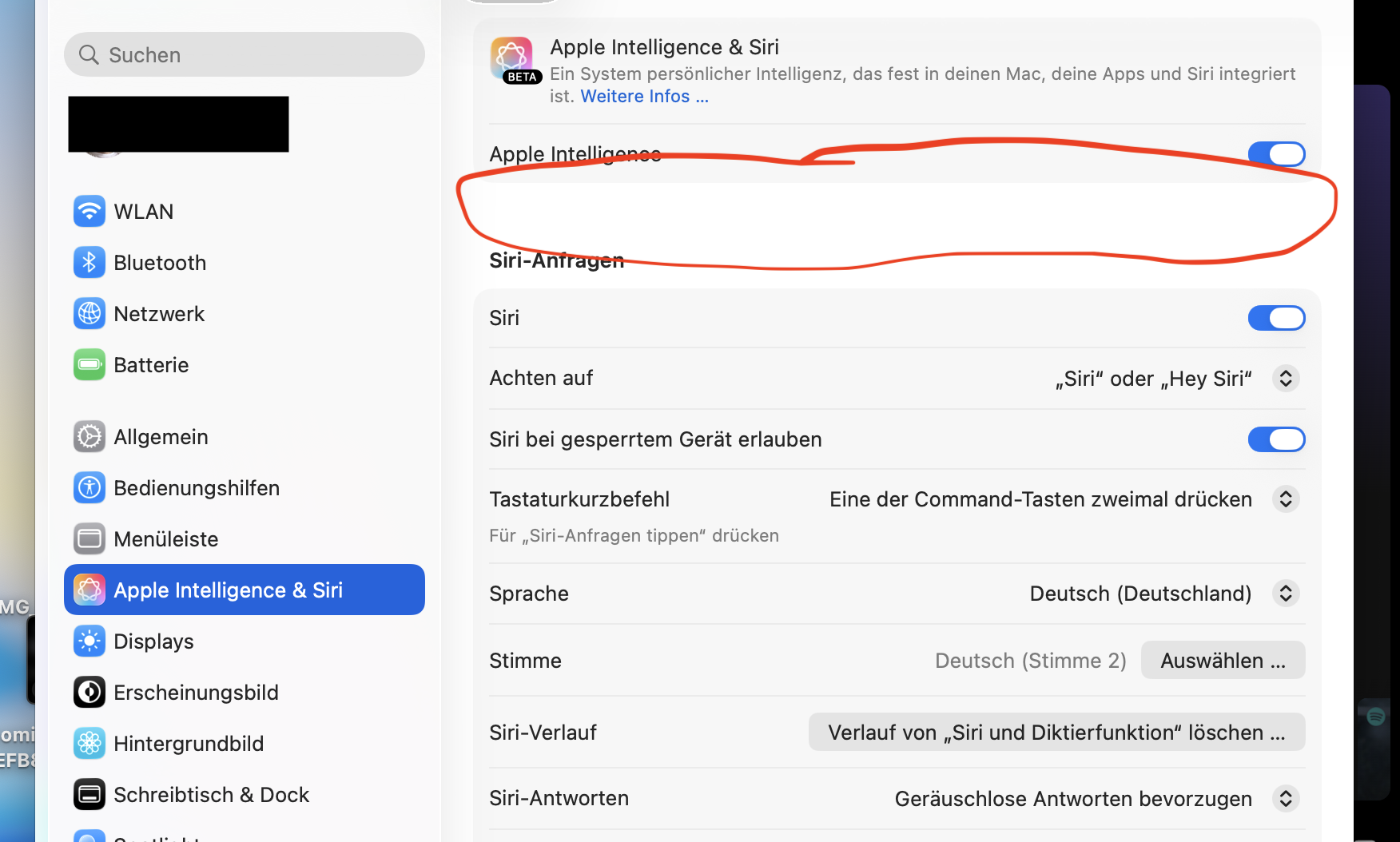Open Siri-Antworten options dropdown
Viewport: 1400px width, 842px height.
coord(1285,799)
